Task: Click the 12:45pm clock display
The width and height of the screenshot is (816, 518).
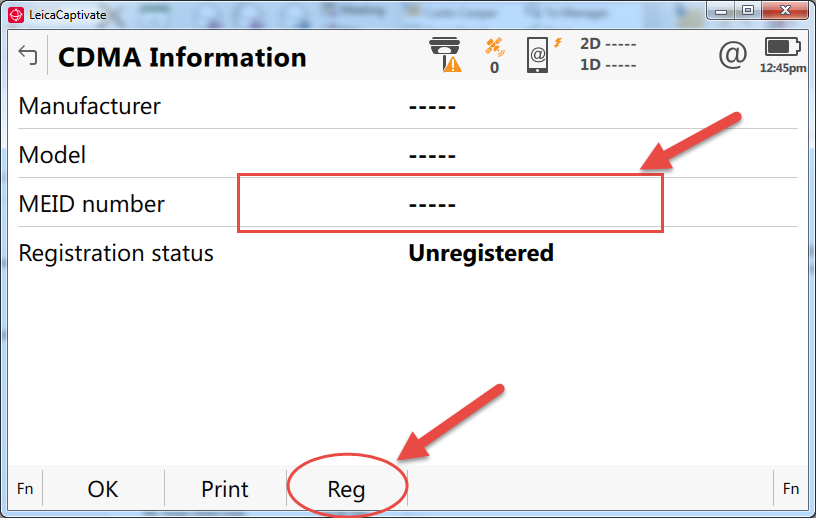Action: pos(783,69)
